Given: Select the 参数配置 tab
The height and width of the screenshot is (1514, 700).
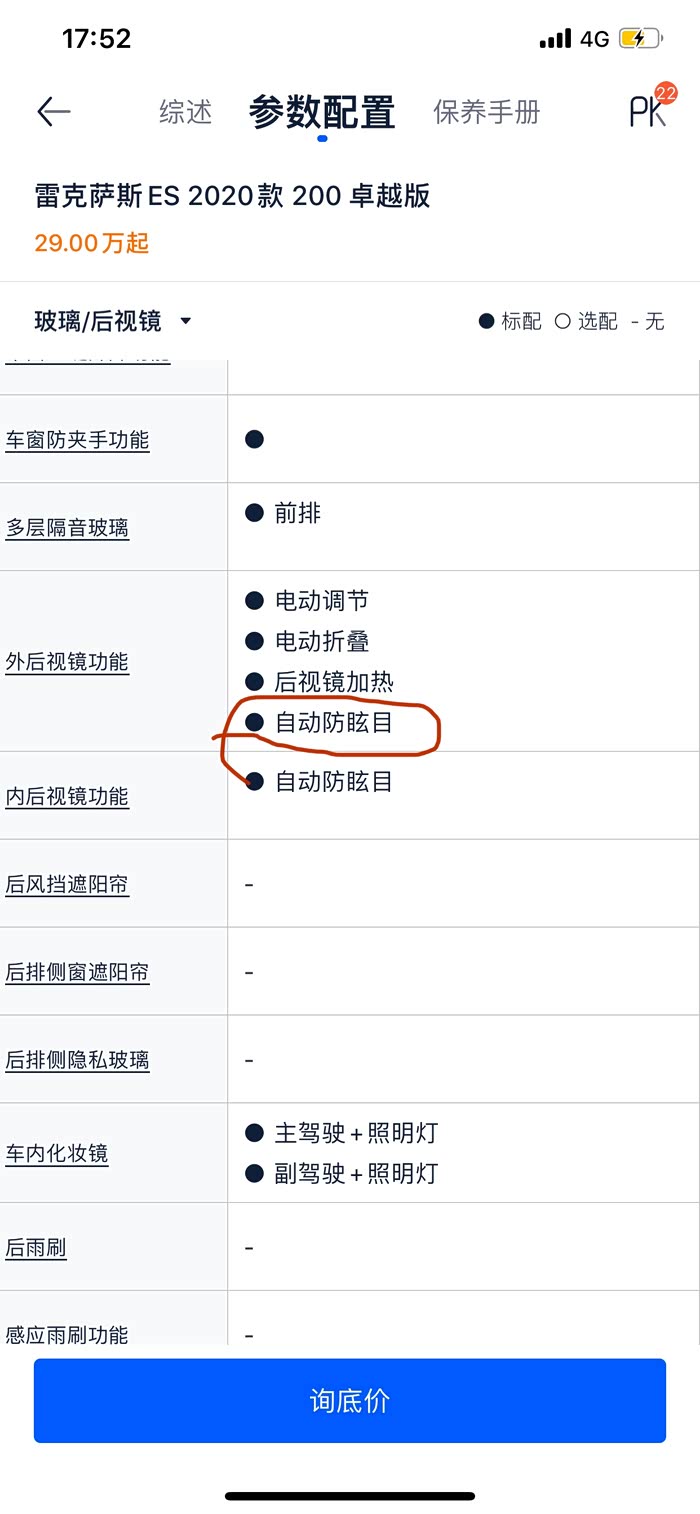Looking at the screenshot, I should 322,112.
